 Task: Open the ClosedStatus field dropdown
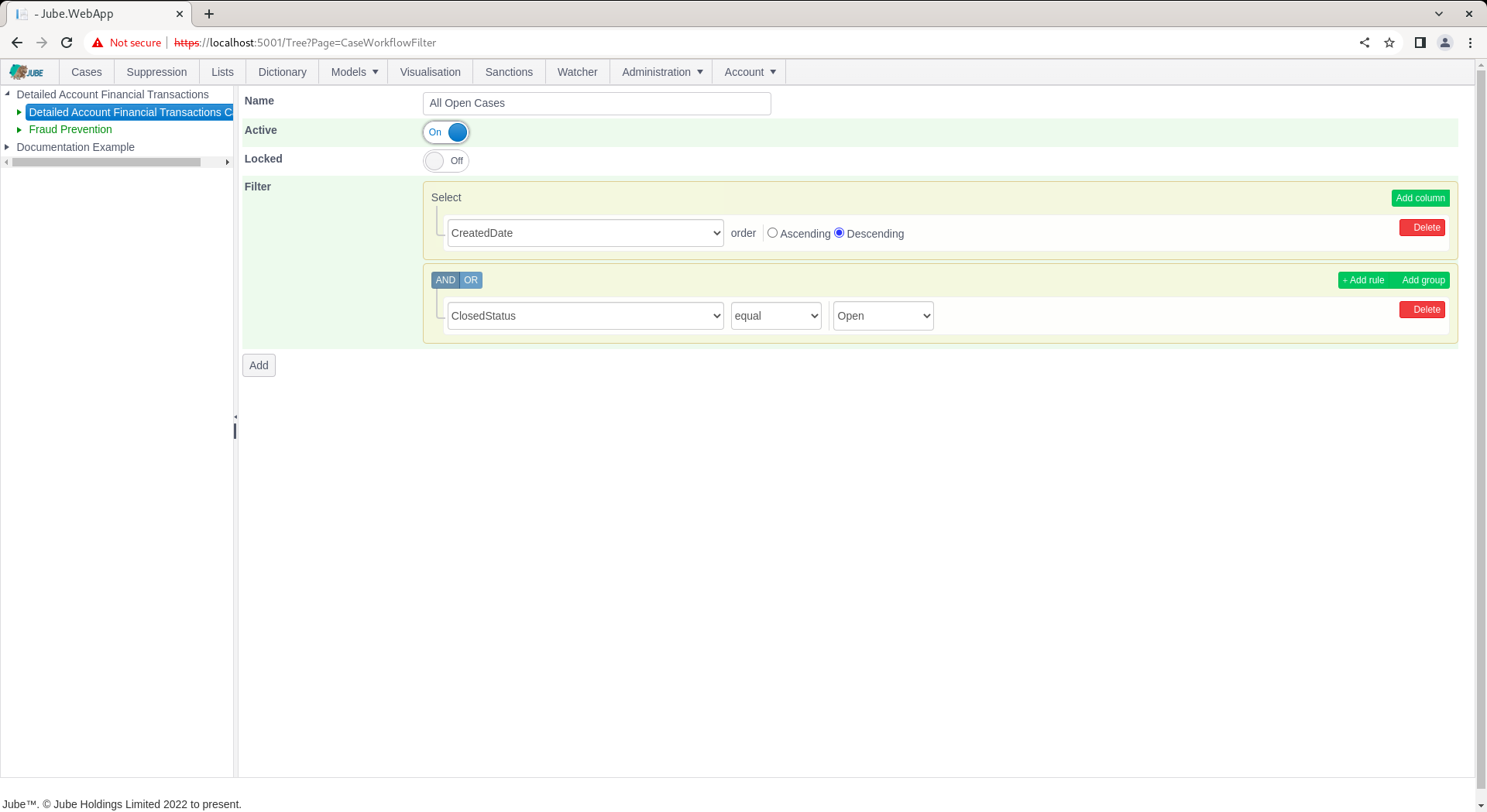point(586,316)
